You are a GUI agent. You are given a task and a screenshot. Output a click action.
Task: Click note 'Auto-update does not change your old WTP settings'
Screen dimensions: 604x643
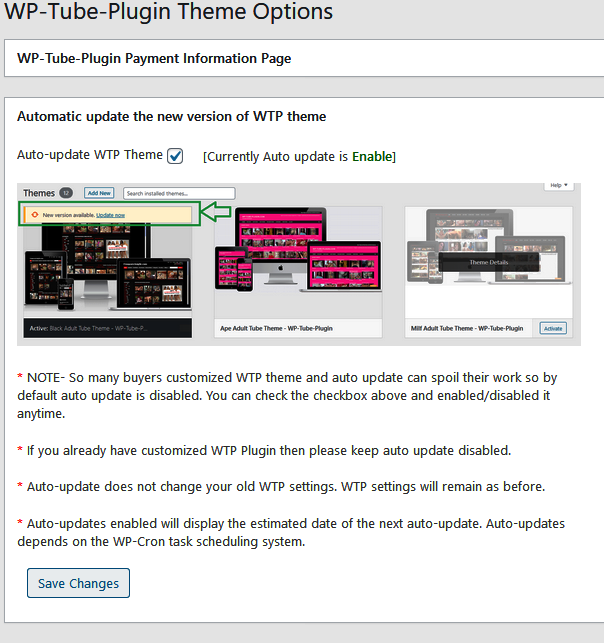281,486
